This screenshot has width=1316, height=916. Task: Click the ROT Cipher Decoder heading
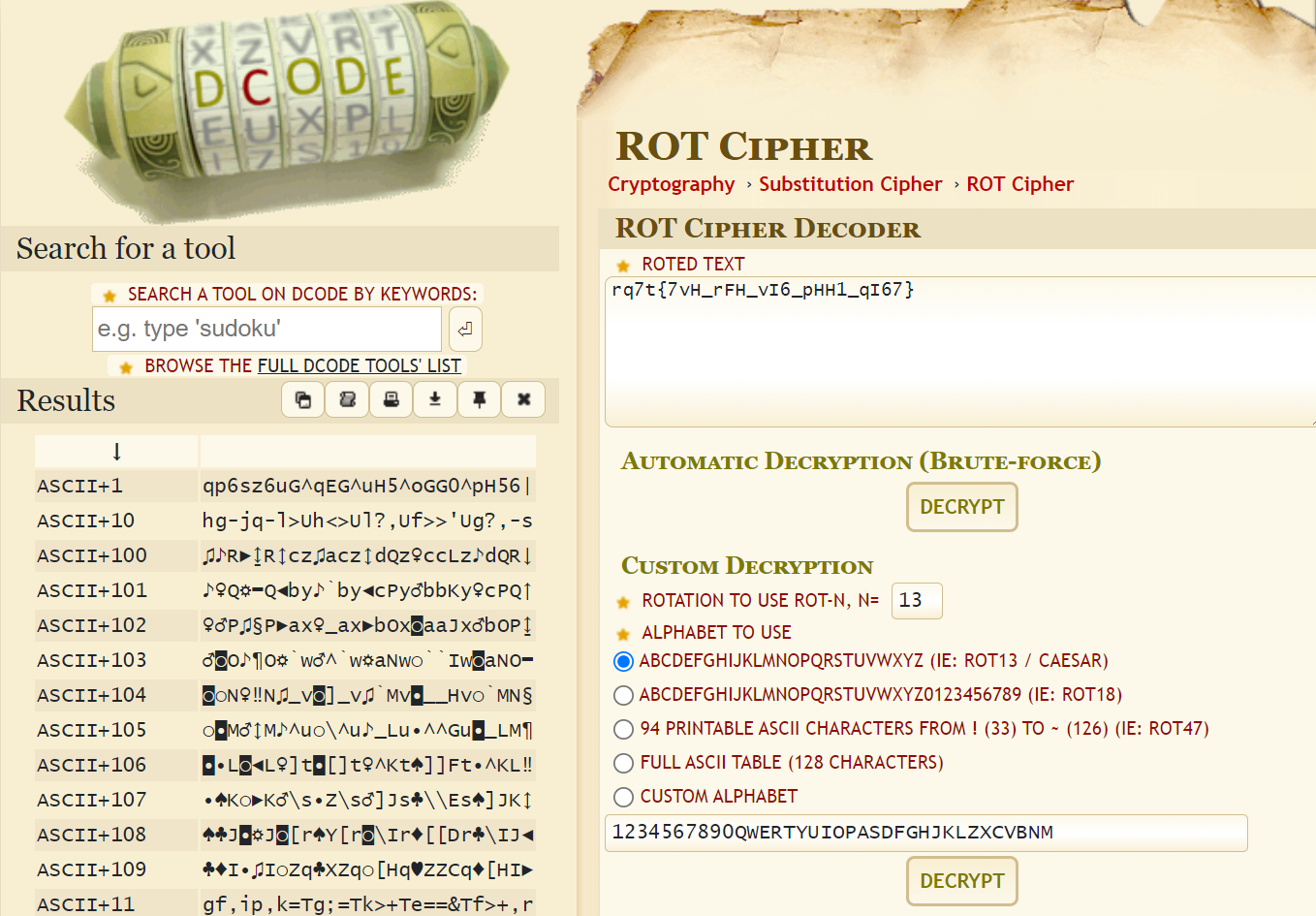768,229
